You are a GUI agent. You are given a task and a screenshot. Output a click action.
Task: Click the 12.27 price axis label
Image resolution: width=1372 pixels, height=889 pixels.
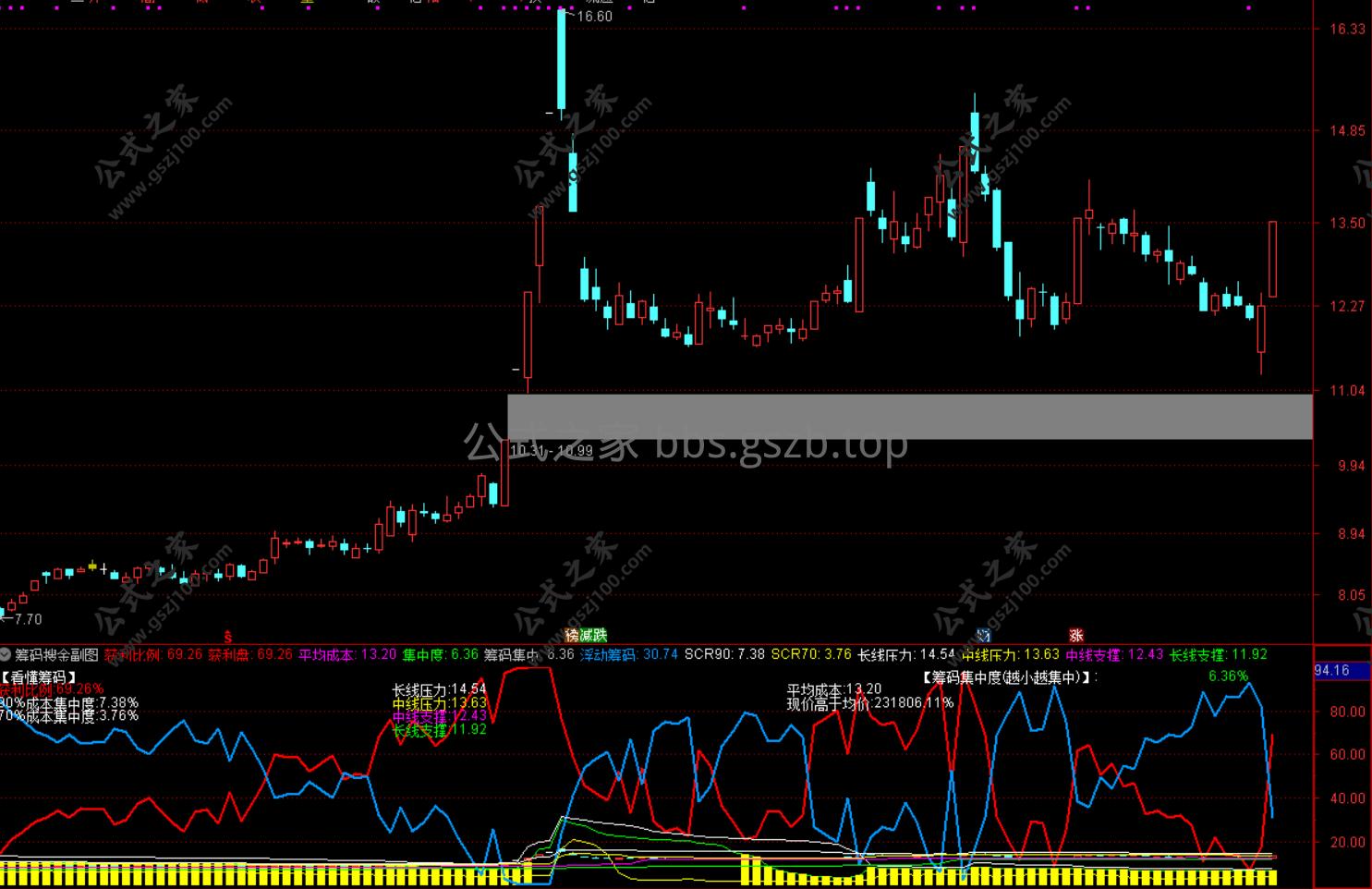coord(1347,306)
